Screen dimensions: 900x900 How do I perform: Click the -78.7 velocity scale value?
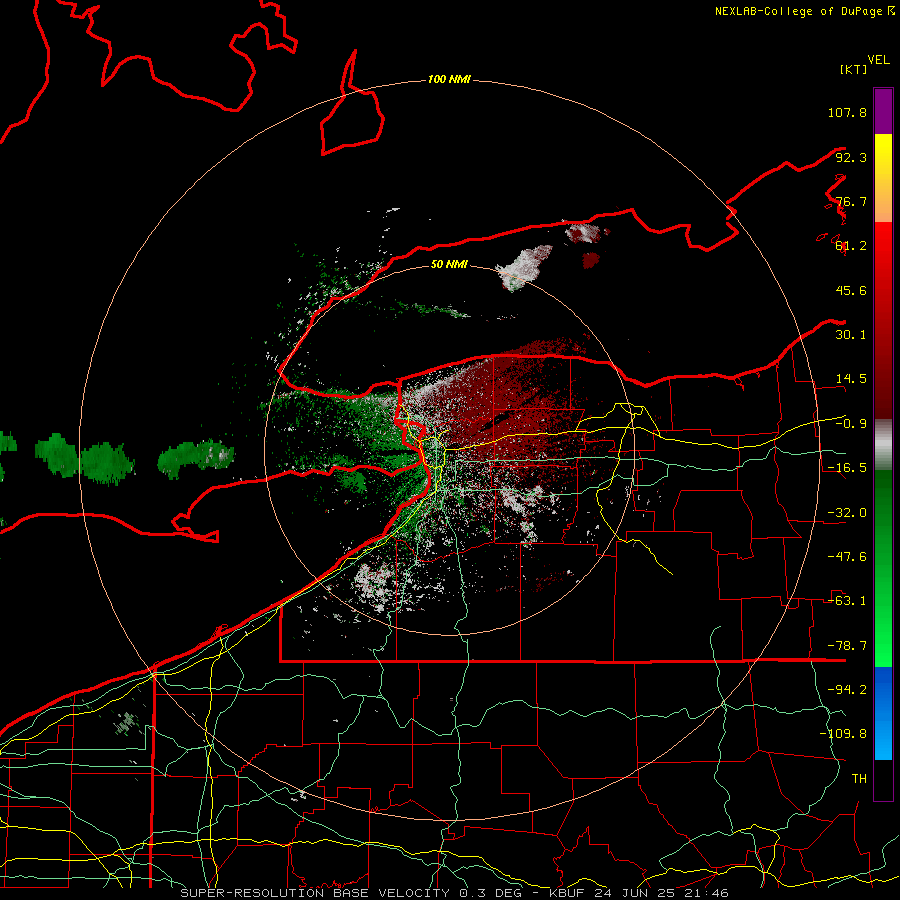click(847, 646)
